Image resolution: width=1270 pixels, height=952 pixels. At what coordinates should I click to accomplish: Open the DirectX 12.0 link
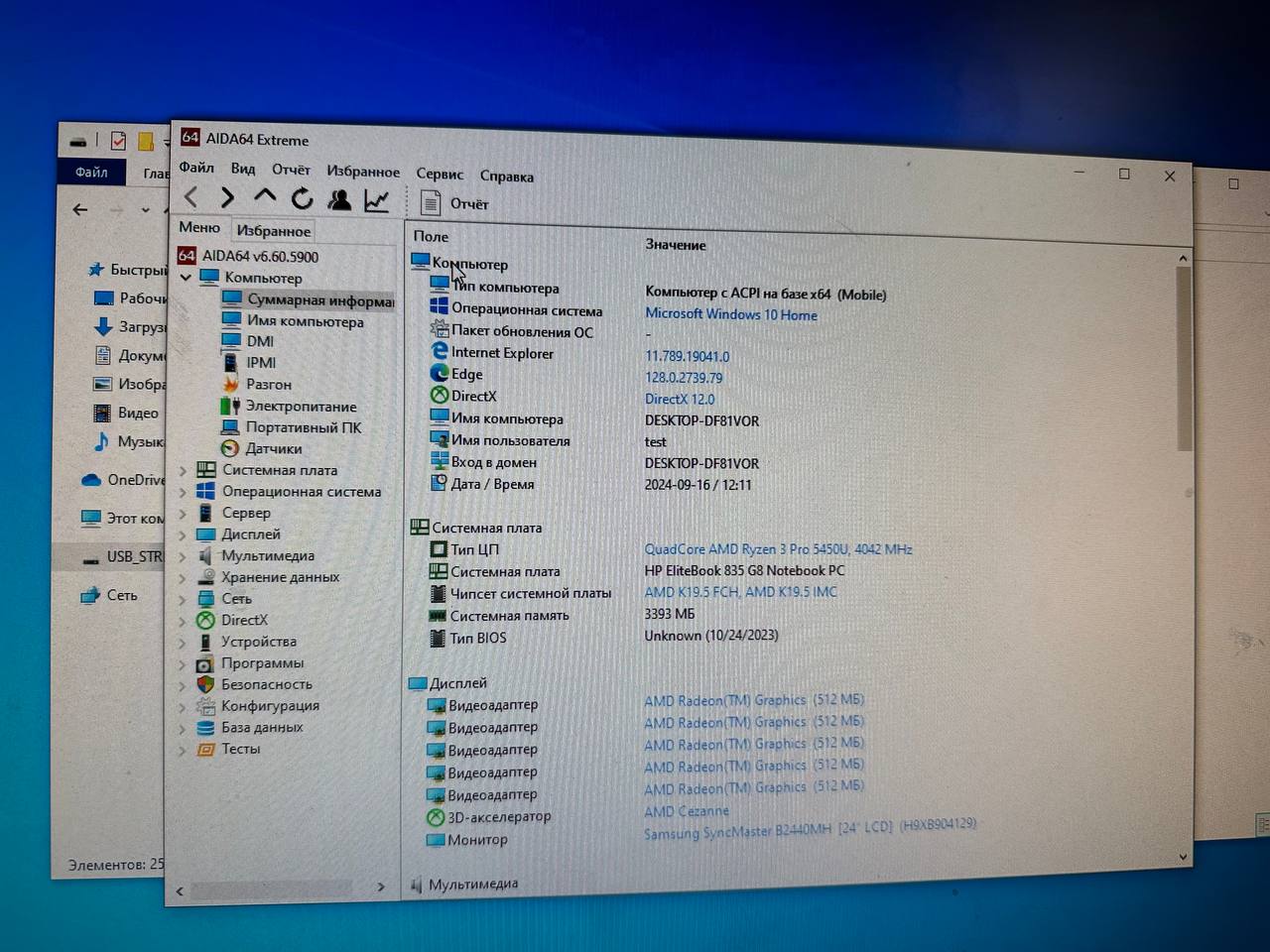click(680, 399)
